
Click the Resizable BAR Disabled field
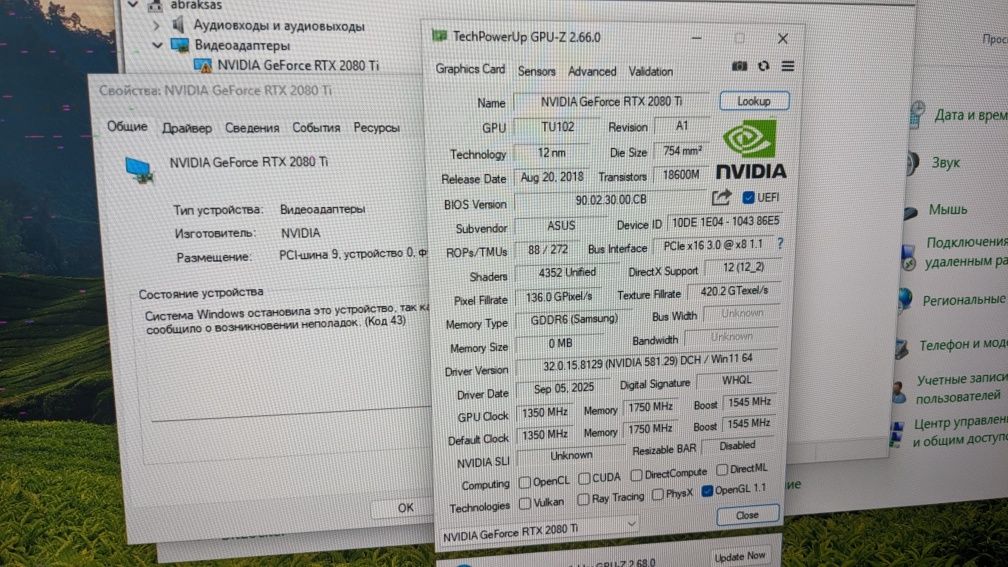coord(737,446)
